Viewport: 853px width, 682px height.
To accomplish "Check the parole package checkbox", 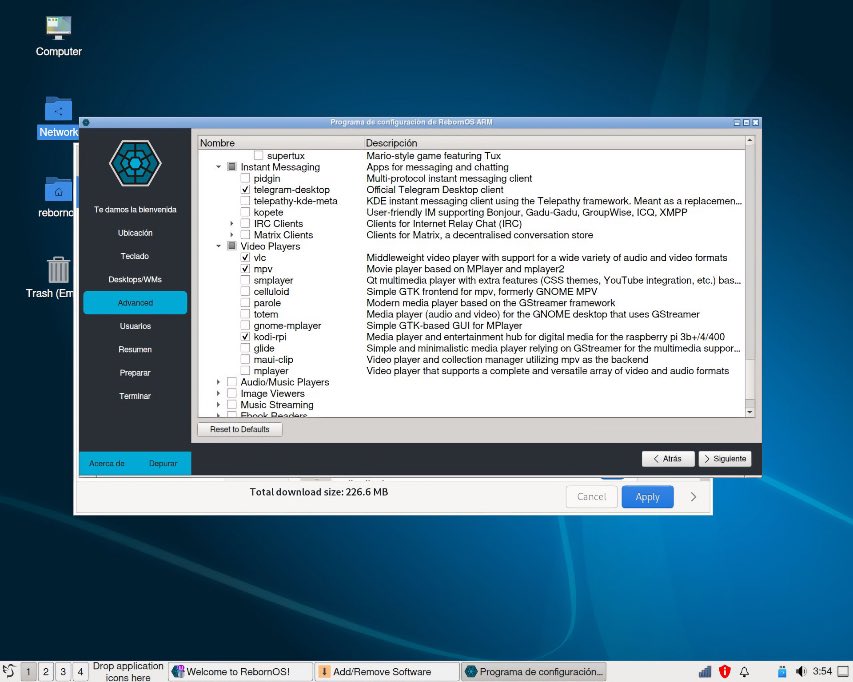I will coord(245,303).
